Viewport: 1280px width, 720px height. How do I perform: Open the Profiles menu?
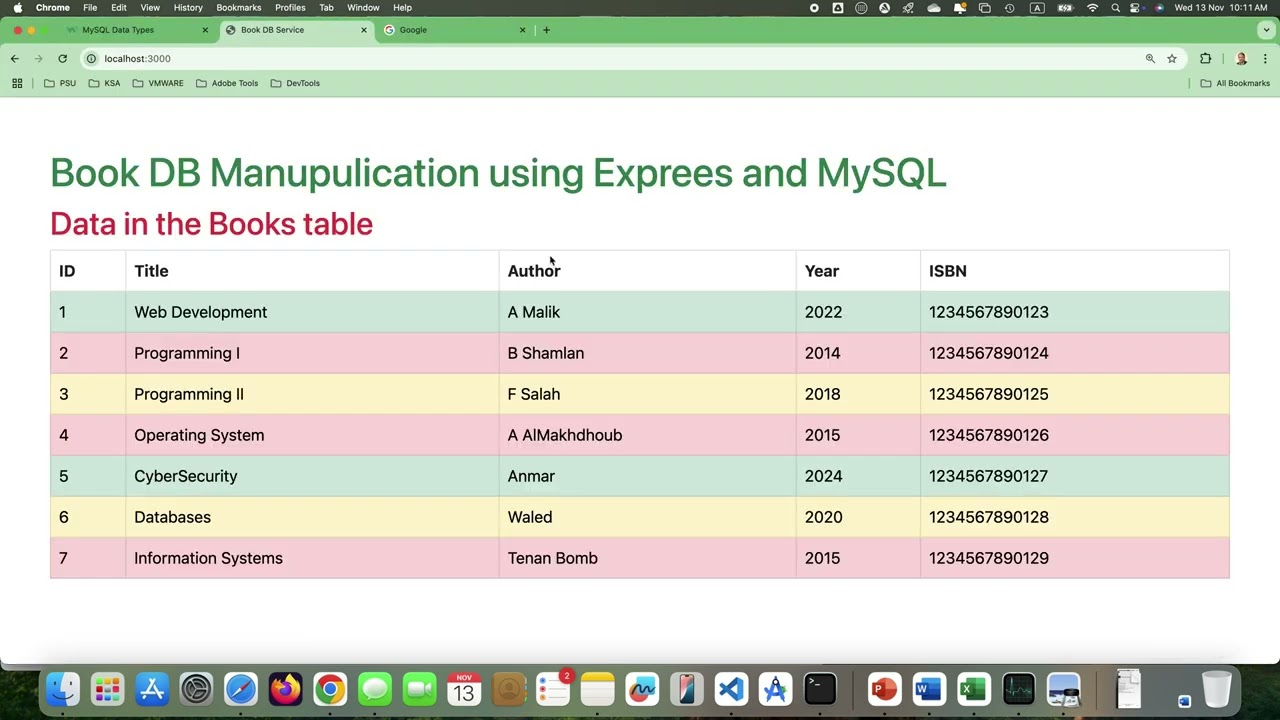coord(290,7)
